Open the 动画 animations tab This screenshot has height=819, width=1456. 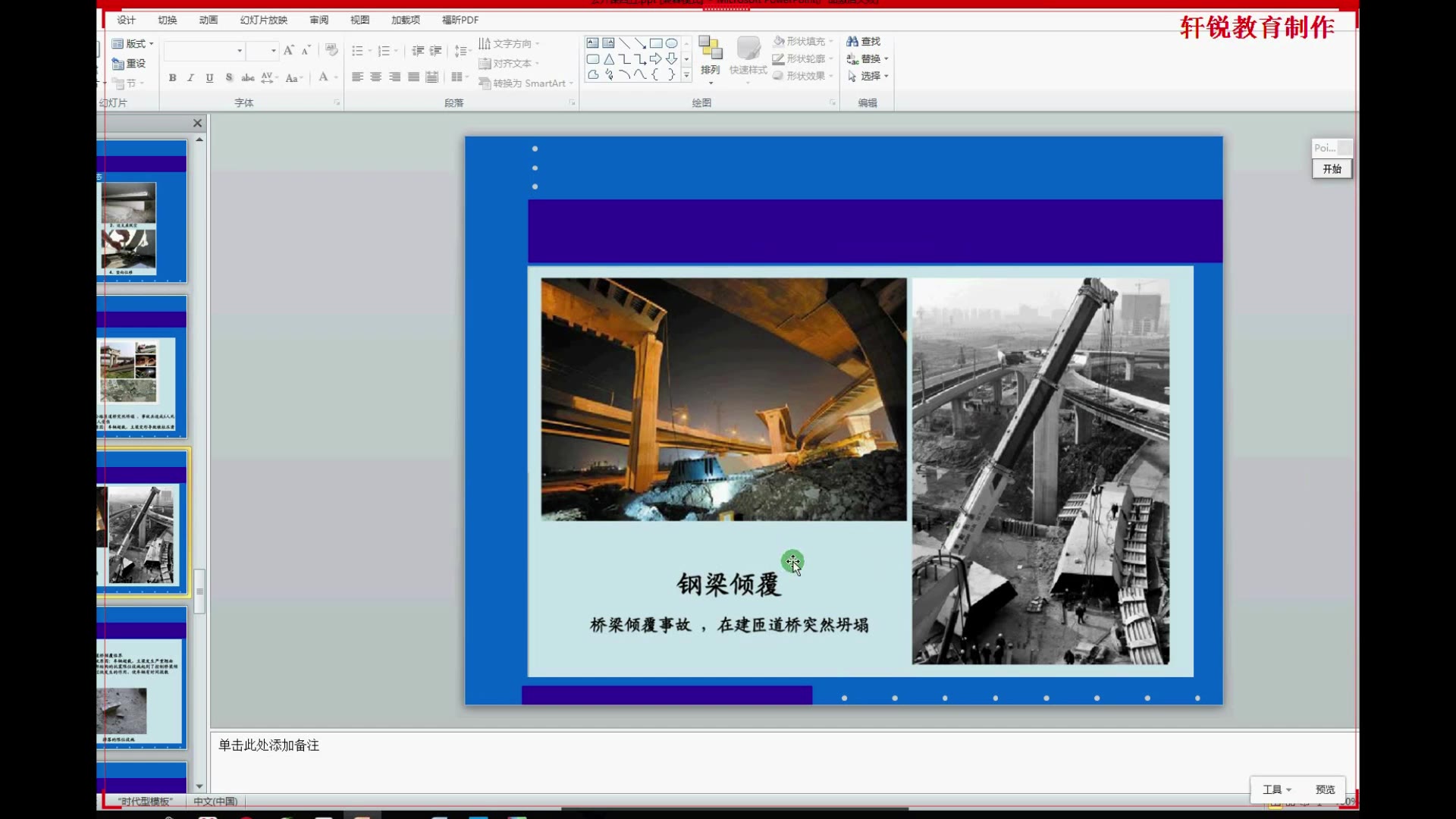209,20
